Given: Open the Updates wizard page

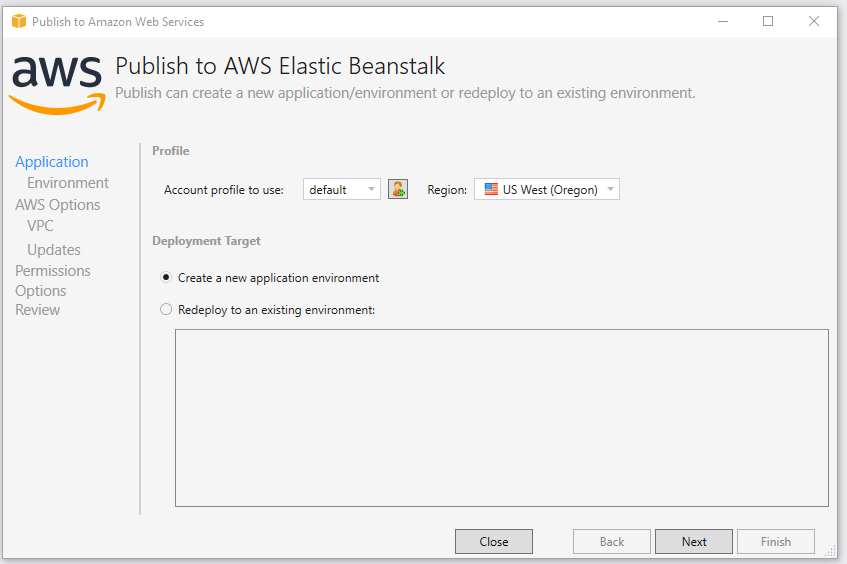Looking at the screenshot, I should pyautogui.click(x=54, y=250).
